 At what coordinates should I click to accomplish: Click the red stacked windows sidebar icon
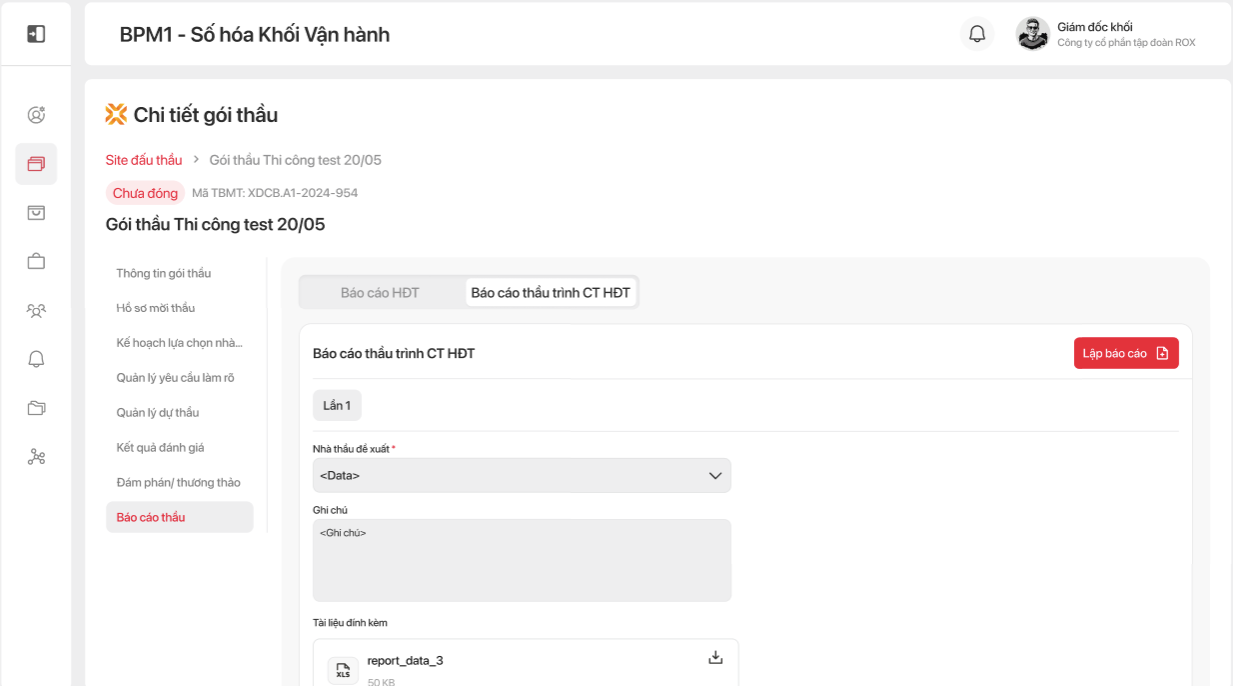click(36, 164)
